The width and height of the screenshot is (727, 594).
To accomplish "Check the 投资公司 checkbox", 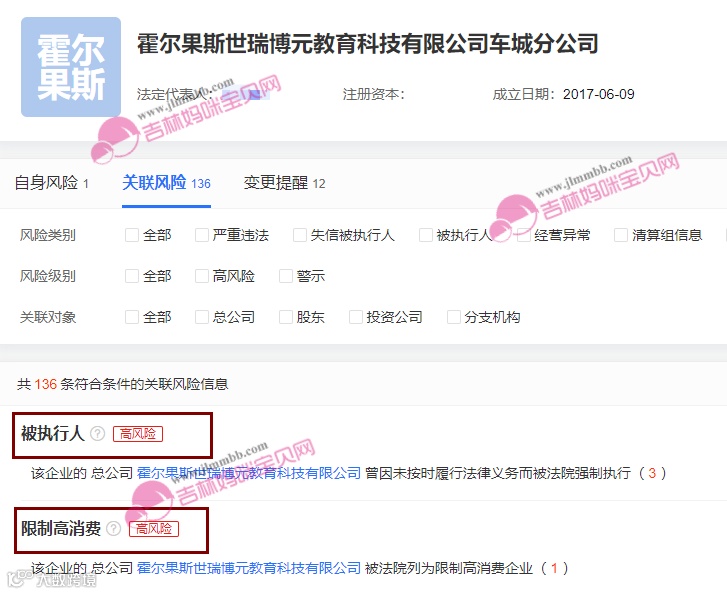I will [x=356, y=317].
